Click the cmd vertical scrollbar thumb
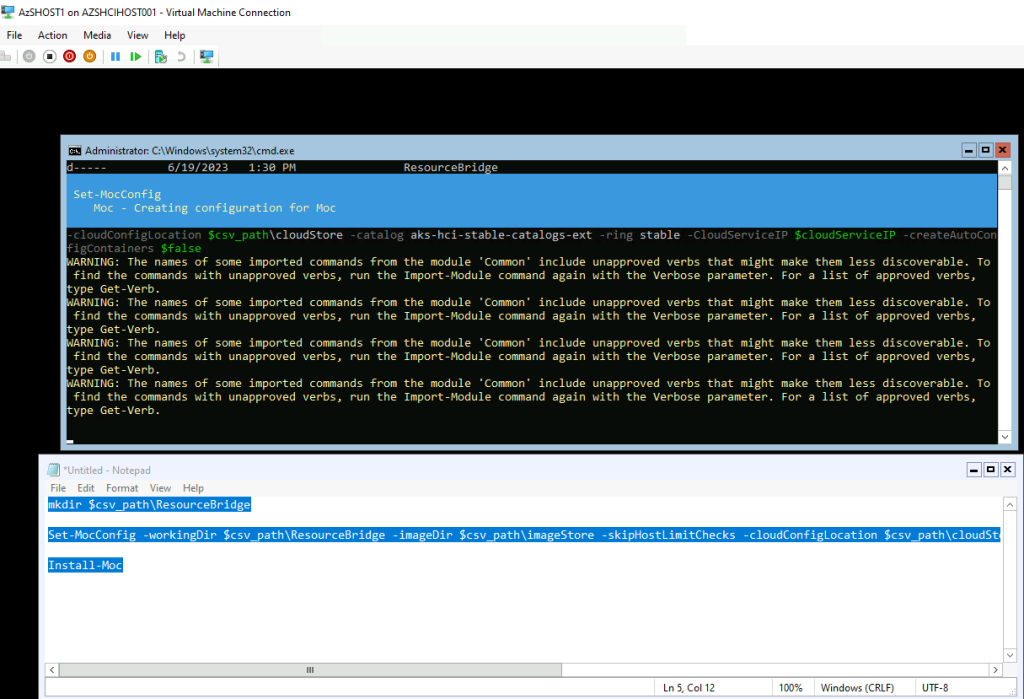The height and width of the screenshot is (699, 1024). point(1005,182)
